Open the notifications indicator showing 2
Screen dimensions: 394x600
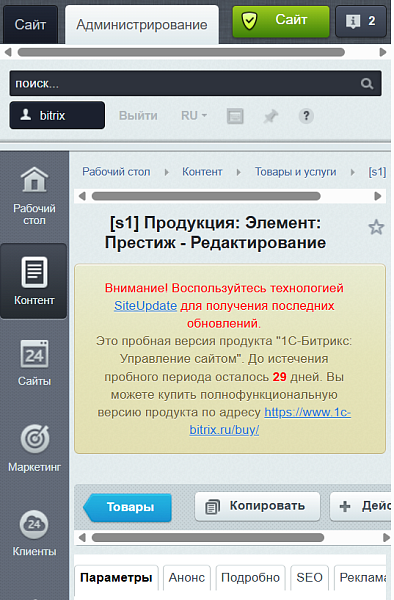point(361,21)
